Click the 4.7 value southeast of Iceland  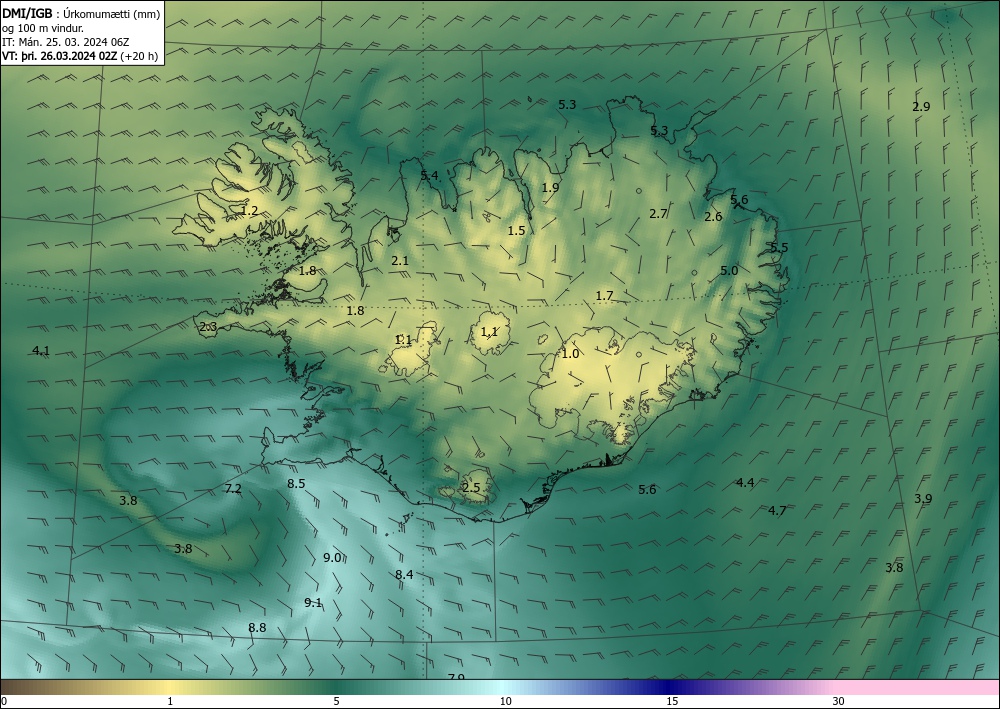point(777,510)
